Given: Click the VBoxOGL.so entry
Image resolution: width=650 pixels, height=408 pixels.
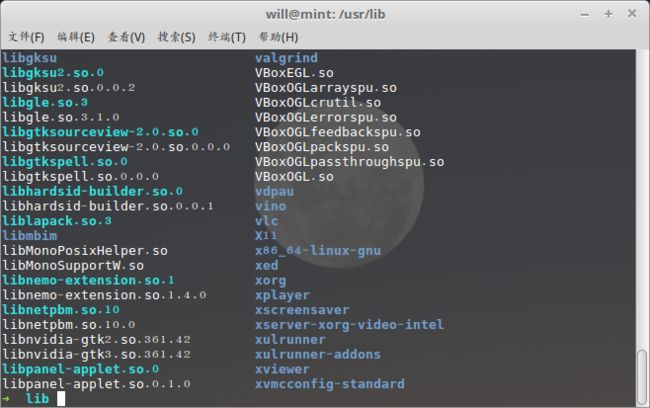Looking at the screenshot, I should pos(294,177).
